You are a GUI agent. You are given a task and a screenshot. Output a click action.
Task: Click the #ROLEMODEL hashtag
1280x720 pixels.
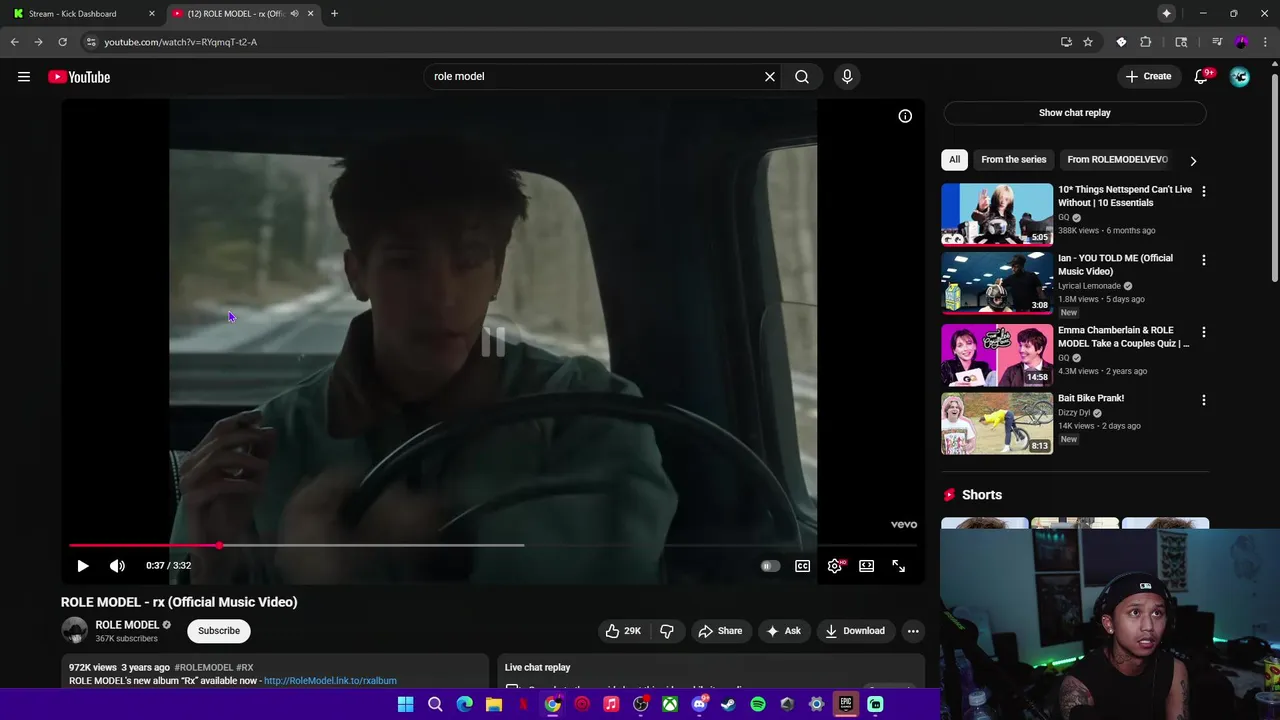(x=203, y=667)
